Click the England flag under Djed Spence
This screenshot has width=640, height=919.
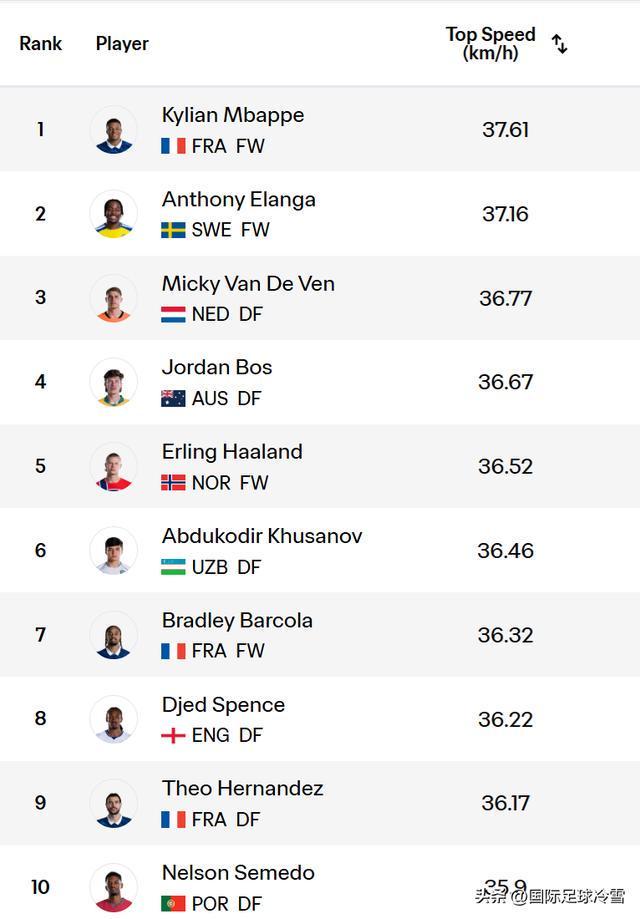coord(173,735)
